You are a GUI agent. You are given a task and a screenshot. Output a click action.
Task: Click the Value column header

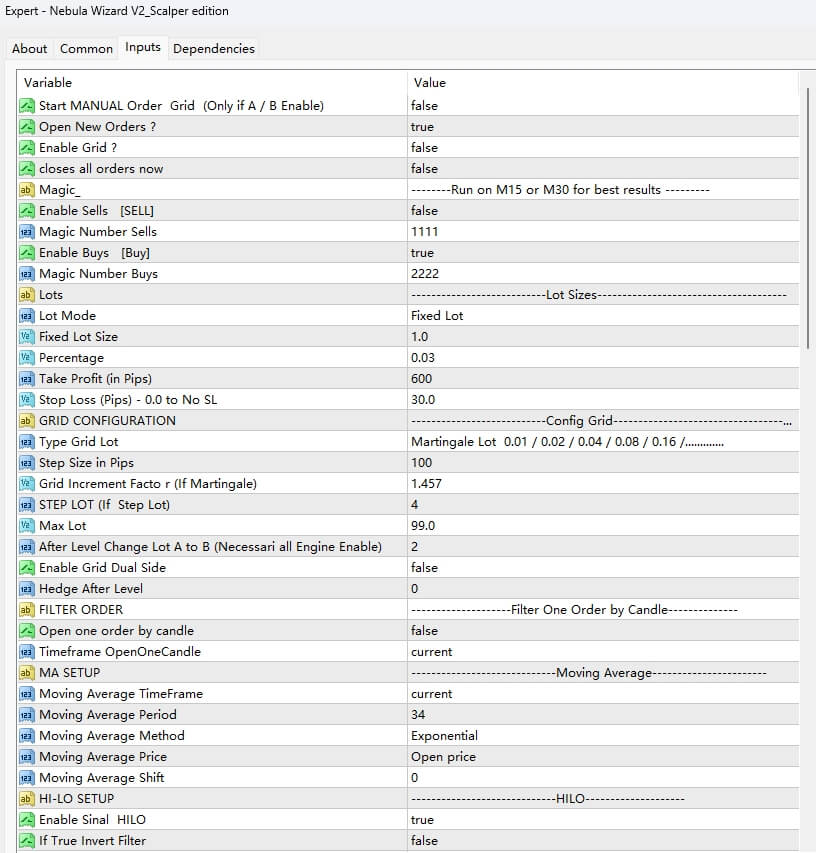point(430,82)
